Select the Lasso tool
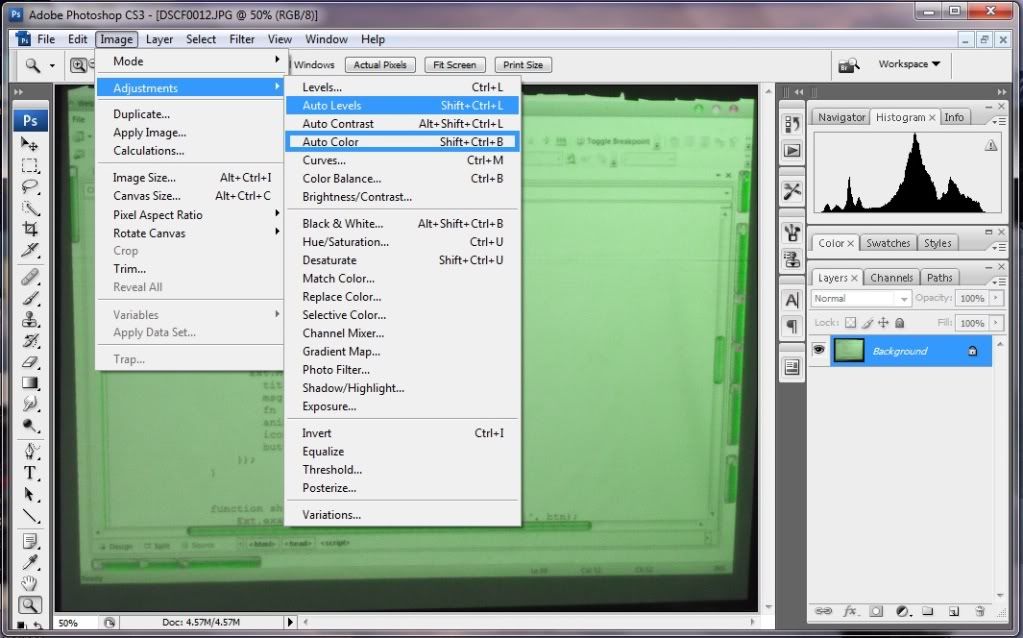The image size is (1023, 638). [x=30, y=186]
